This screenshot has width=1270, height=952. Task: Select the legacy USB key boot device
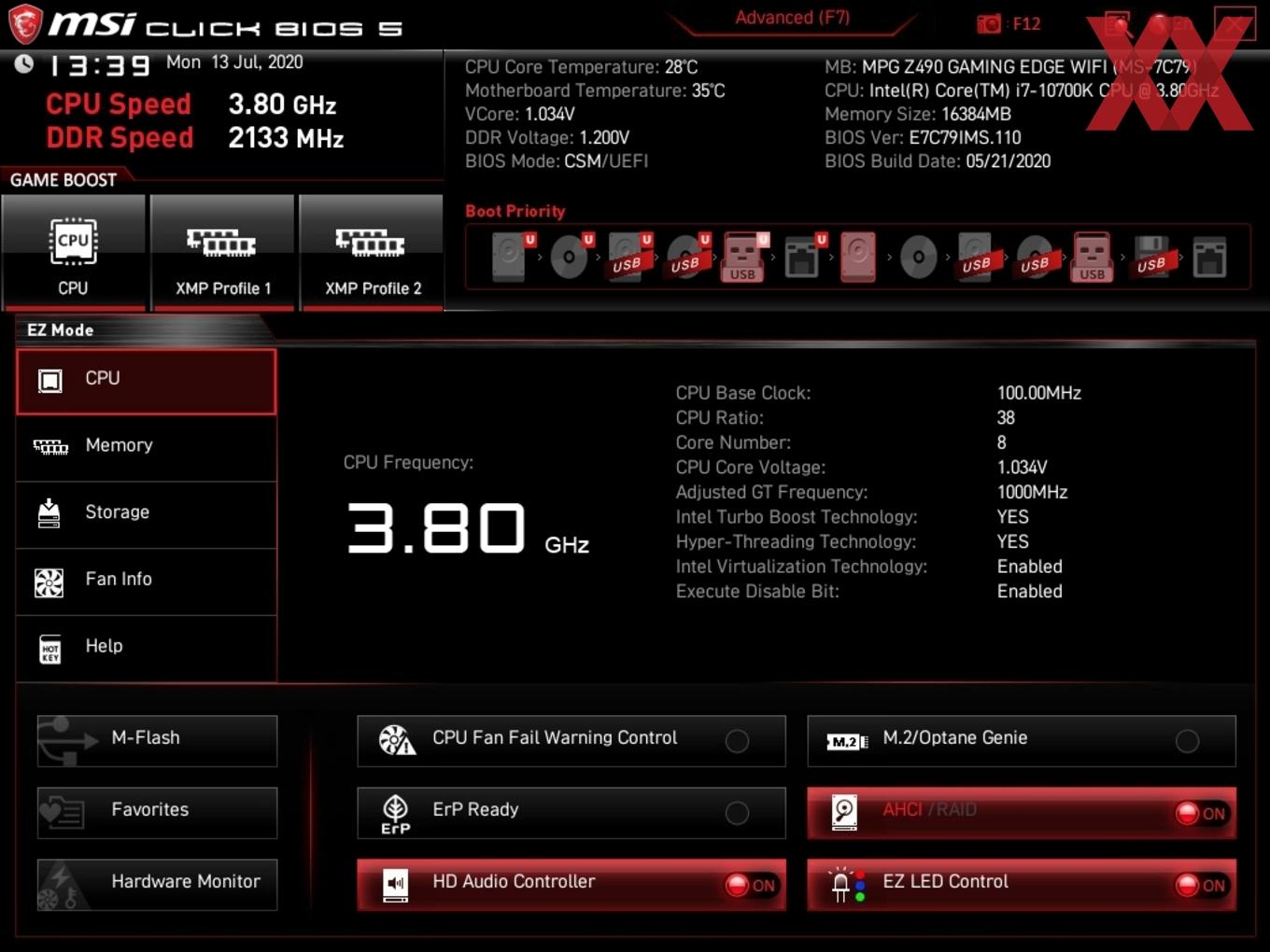(1093, 257)
